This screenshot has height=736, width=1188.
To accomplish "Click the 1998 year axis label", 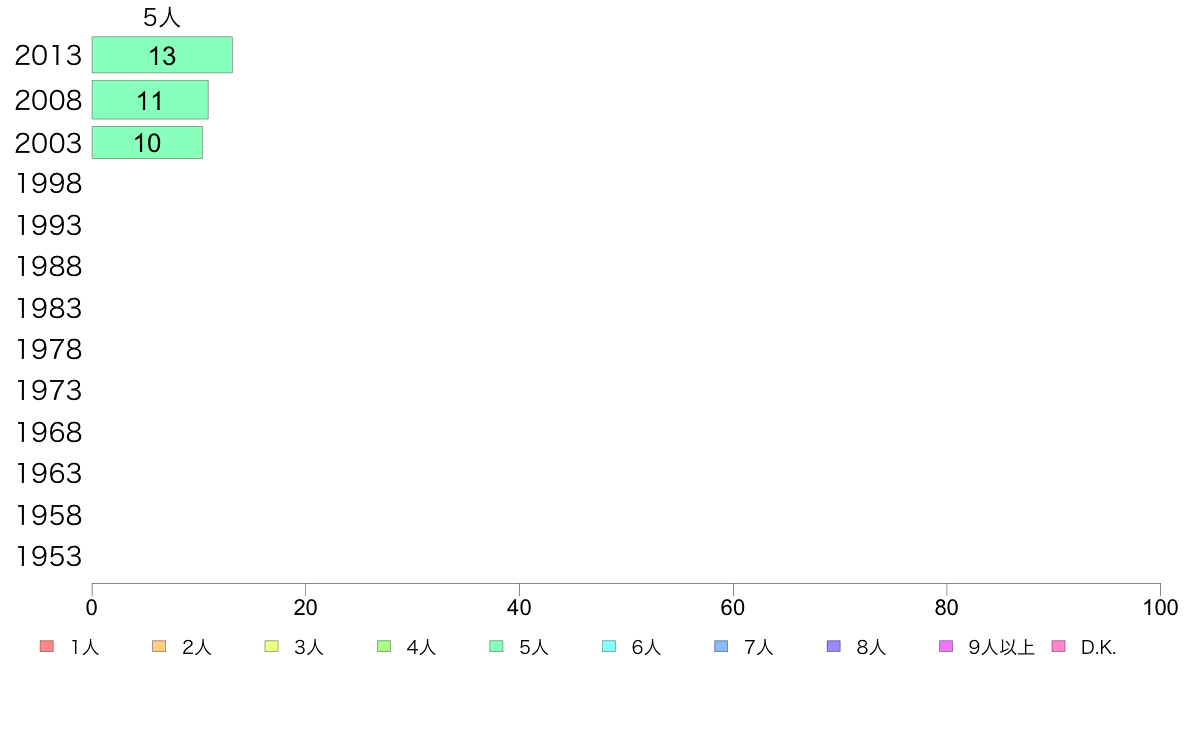I will (x=48, y=183).
